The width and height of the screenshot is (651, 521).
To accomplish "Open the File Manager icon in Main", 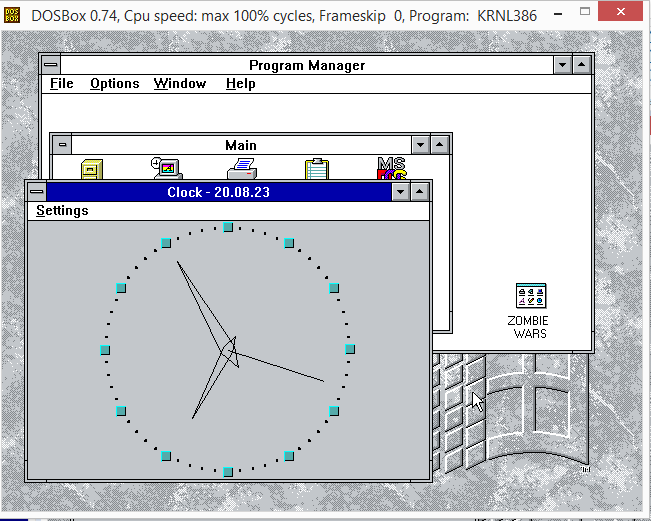I will point(92,168).
